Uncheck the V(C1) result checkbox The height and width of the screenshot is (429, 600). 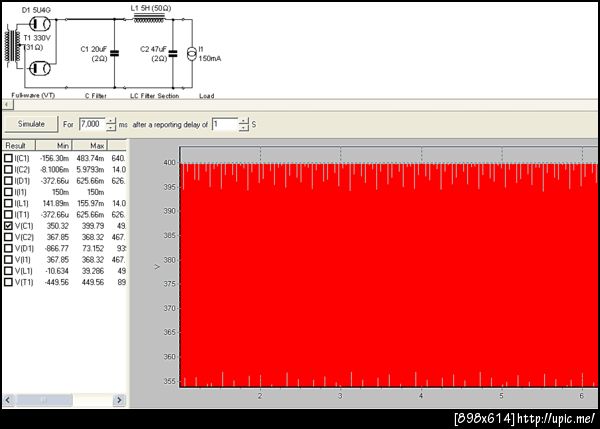pyautogui.click(x=8, y=226)
